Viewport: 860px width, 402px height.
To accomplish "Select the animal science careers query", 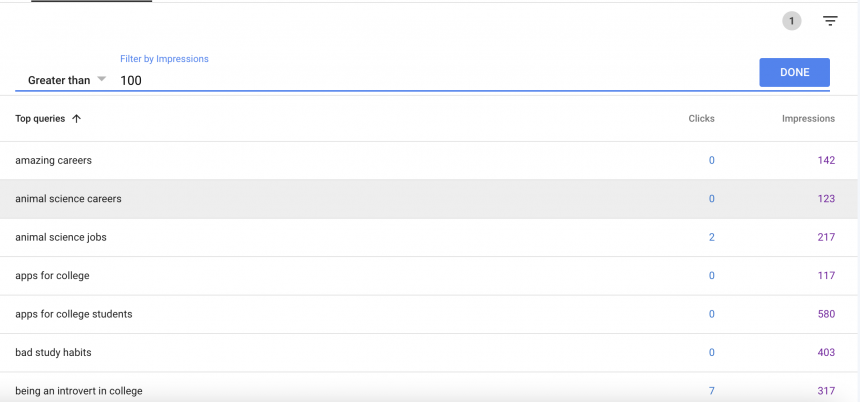I will (68, 199).
